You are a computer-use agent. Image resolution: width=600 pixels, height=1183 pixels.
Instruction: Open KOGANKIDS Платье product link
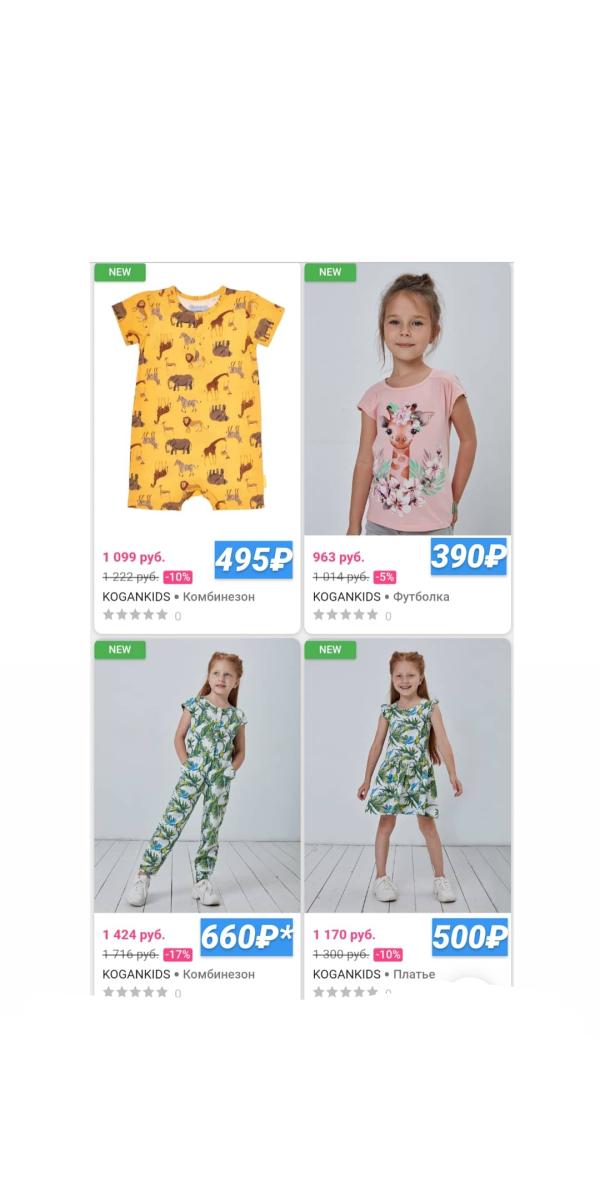click(374, 974)
